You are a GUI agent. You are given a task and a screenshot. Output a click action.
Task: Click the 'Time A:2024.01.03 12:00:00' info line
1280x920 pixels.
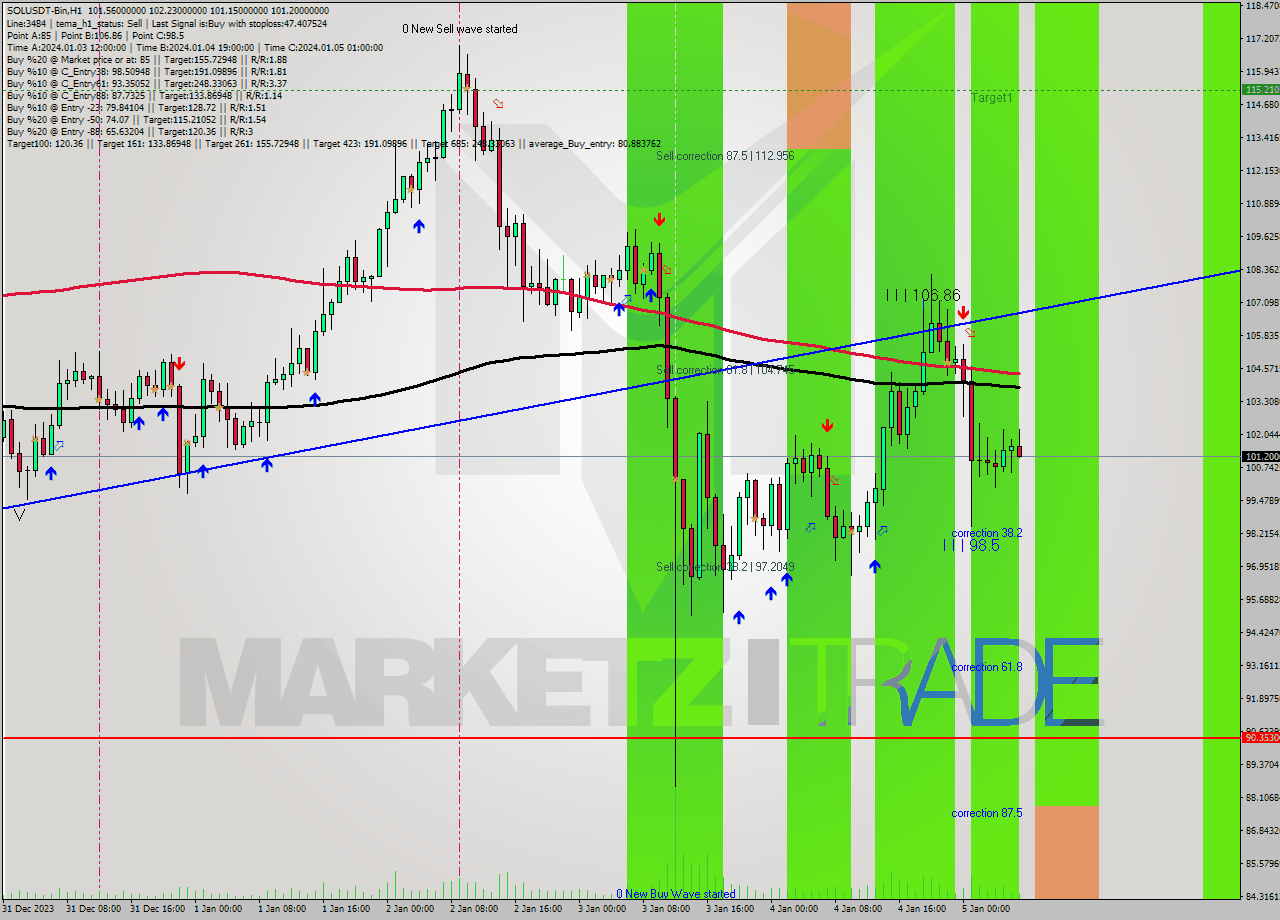pyautogui.click(x=195, y=47)
